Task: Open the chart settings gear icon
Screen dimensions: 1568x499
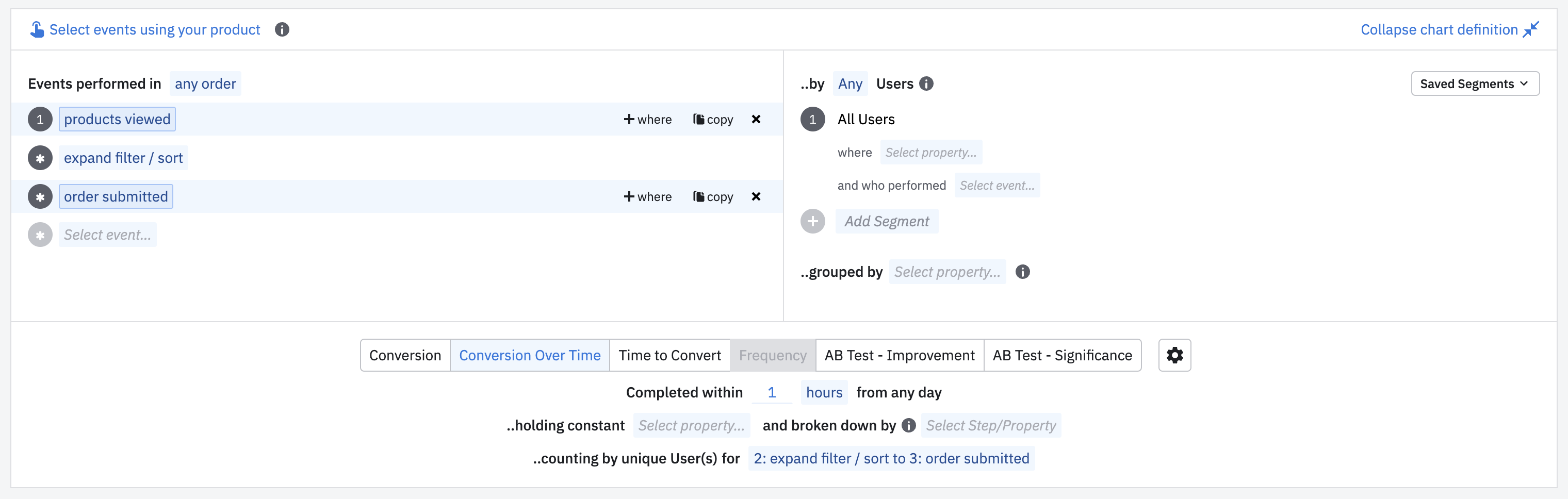Action: click(x=1174, y=355)
